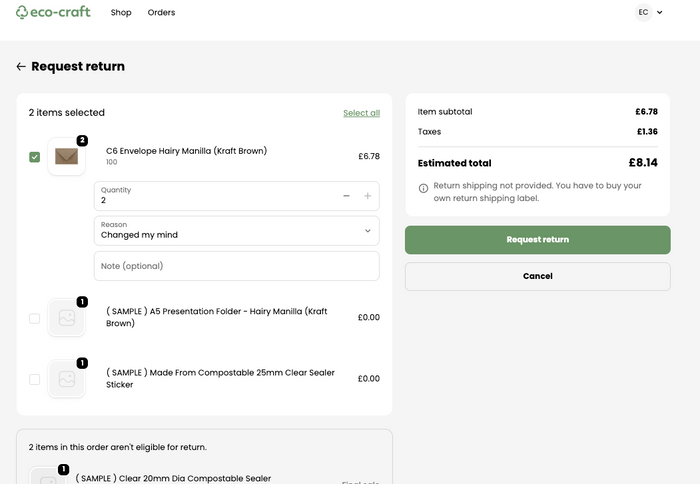The height and width of the screenshot is (484, 700).
Task: Click the back arrow beside Request return
Action: [21, 67]
